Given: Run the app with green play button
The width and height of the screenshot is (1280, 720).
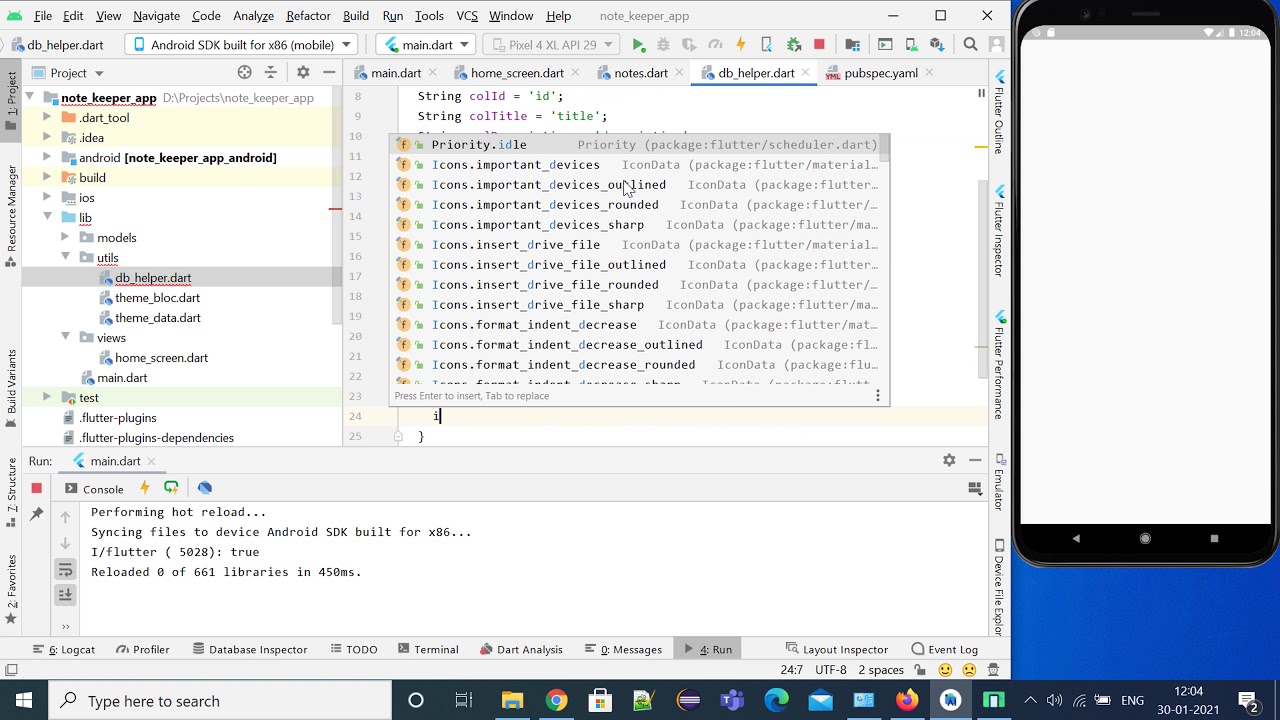Looking at the screenshot, I should click(x=638, y=45).
